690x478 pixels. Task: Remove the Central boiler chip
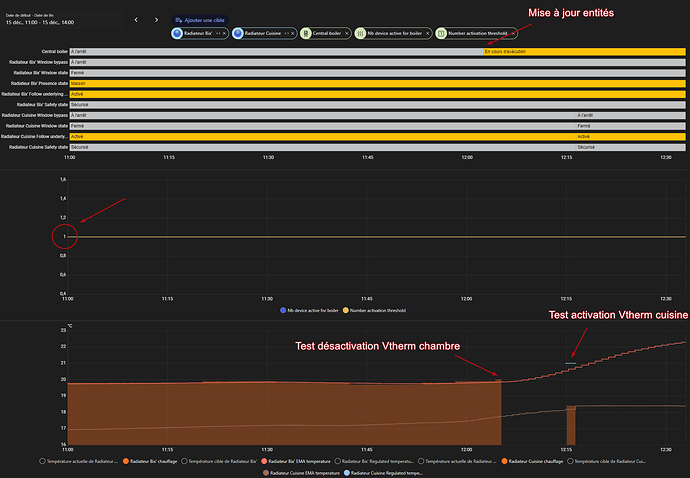[347, 33]
